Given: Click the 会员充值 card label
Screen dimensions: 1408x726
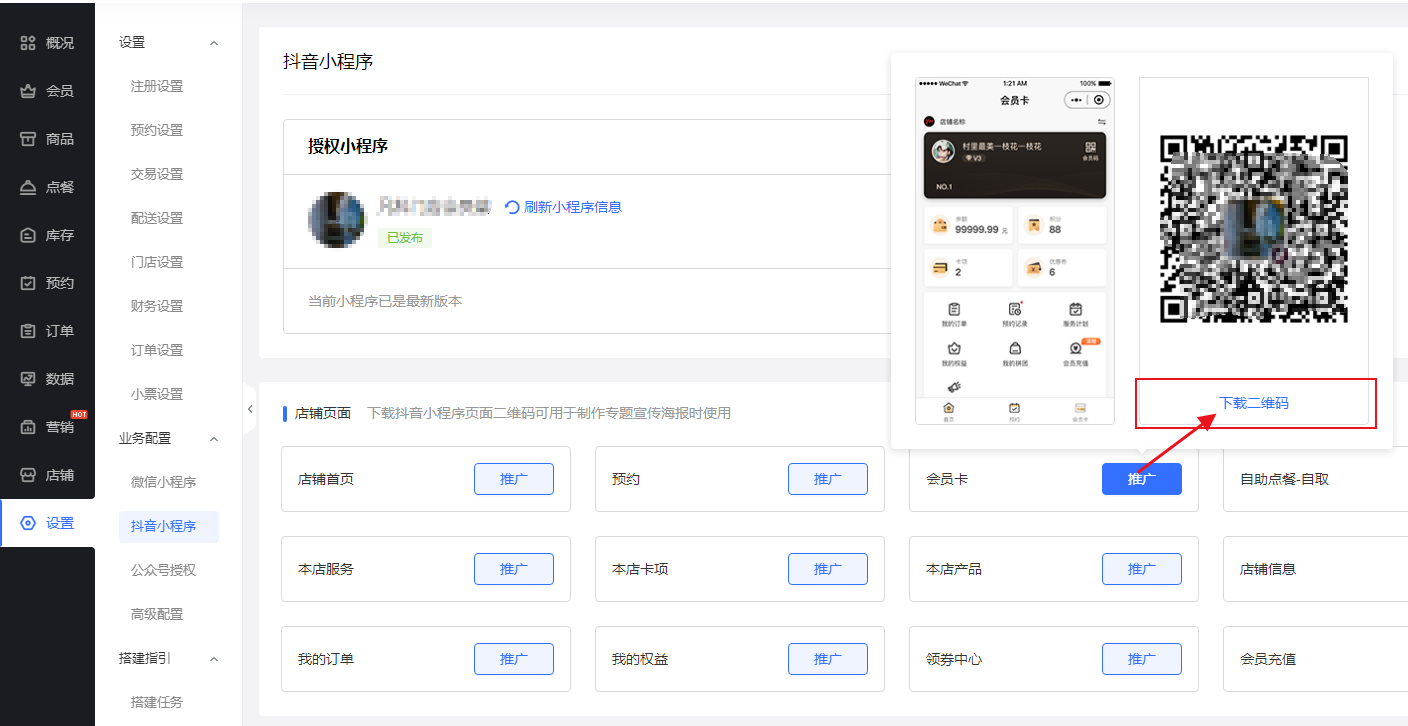Looking at the screenshot, I should (x=1268, y=659).
